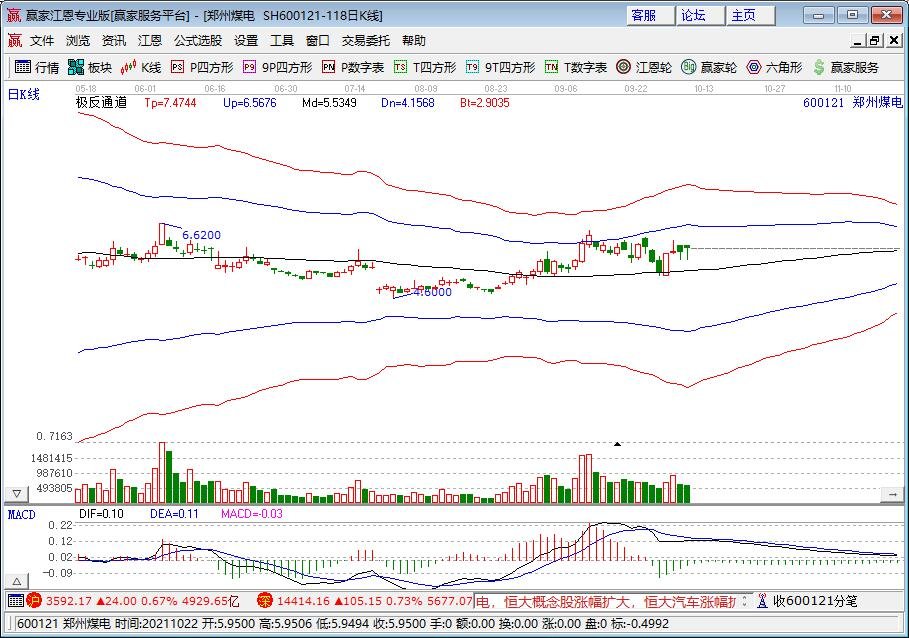Click right-arrow button at volume panel edge
This screenshot has width=909, height=638.
[x=892, y=494]
